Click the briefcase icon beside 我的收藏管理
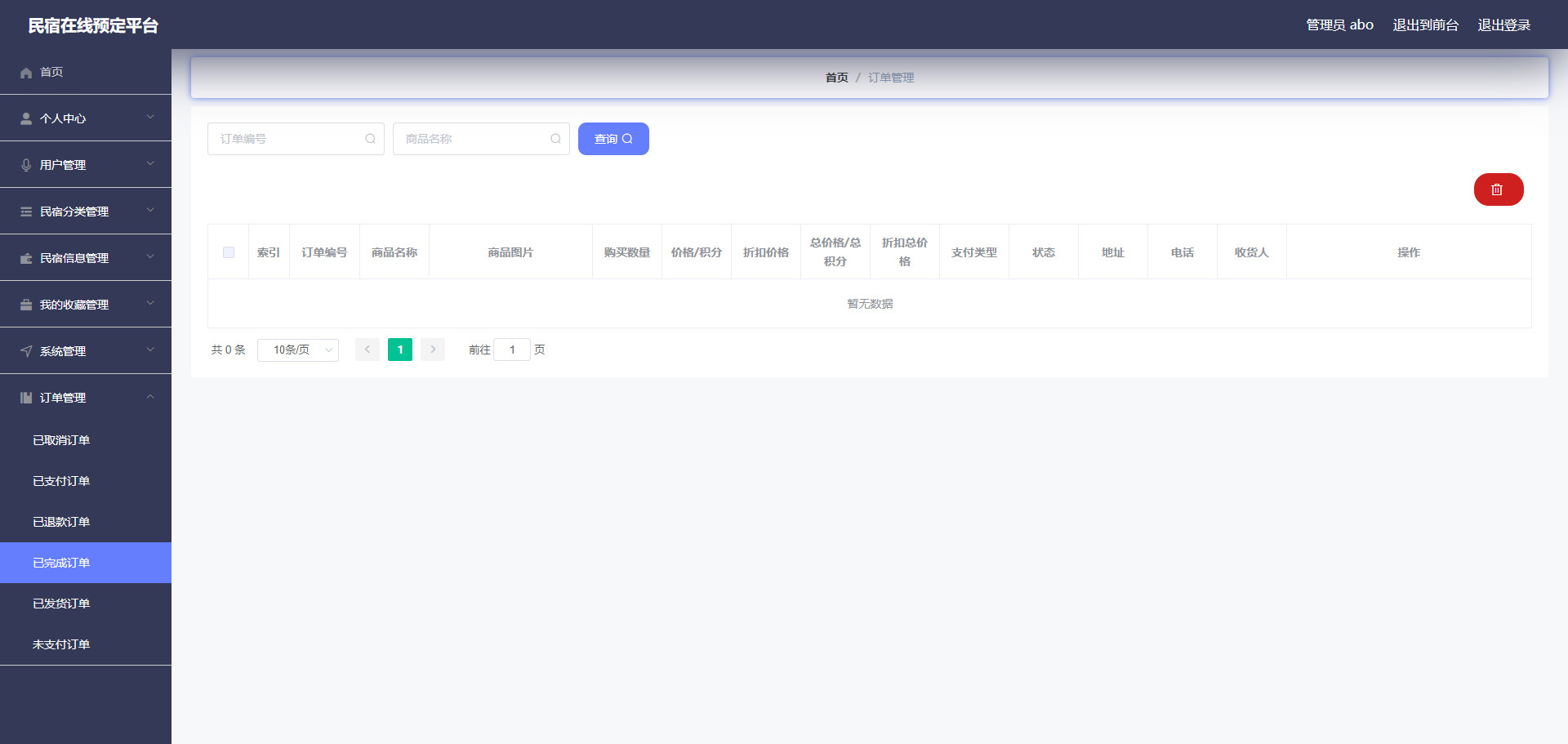 26,305
